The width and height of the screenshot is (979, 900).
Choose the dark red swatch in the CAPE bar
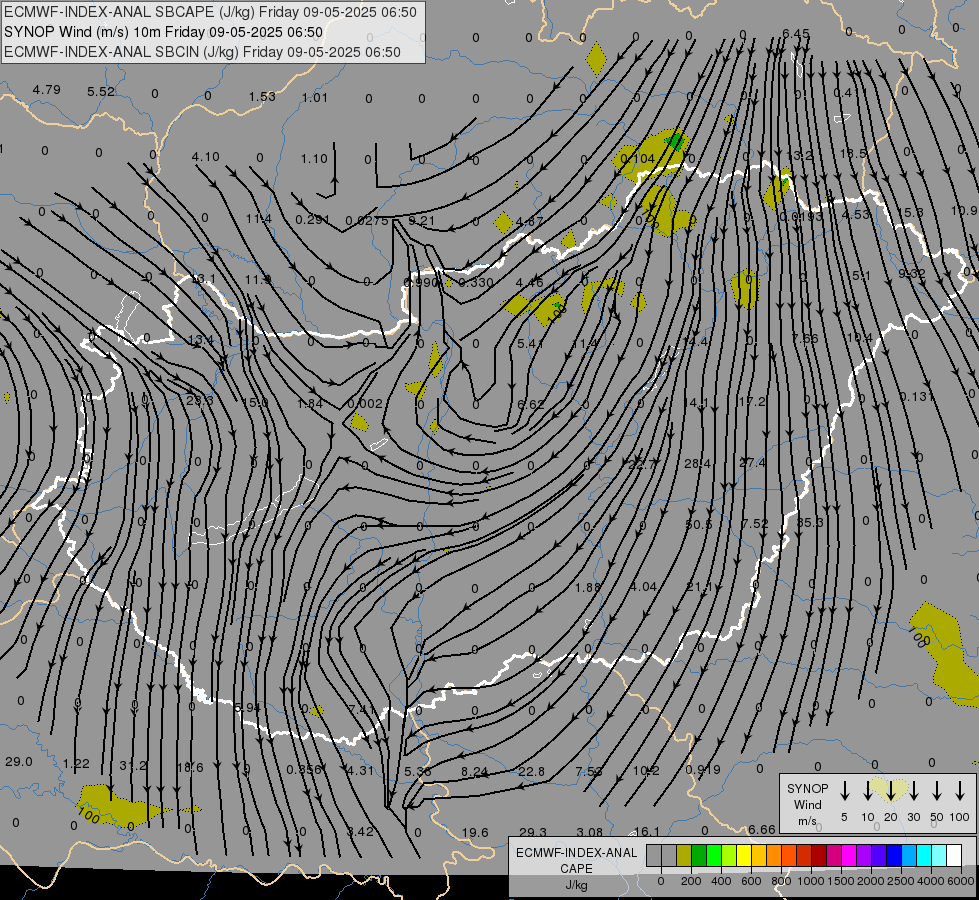click(819, 855)
